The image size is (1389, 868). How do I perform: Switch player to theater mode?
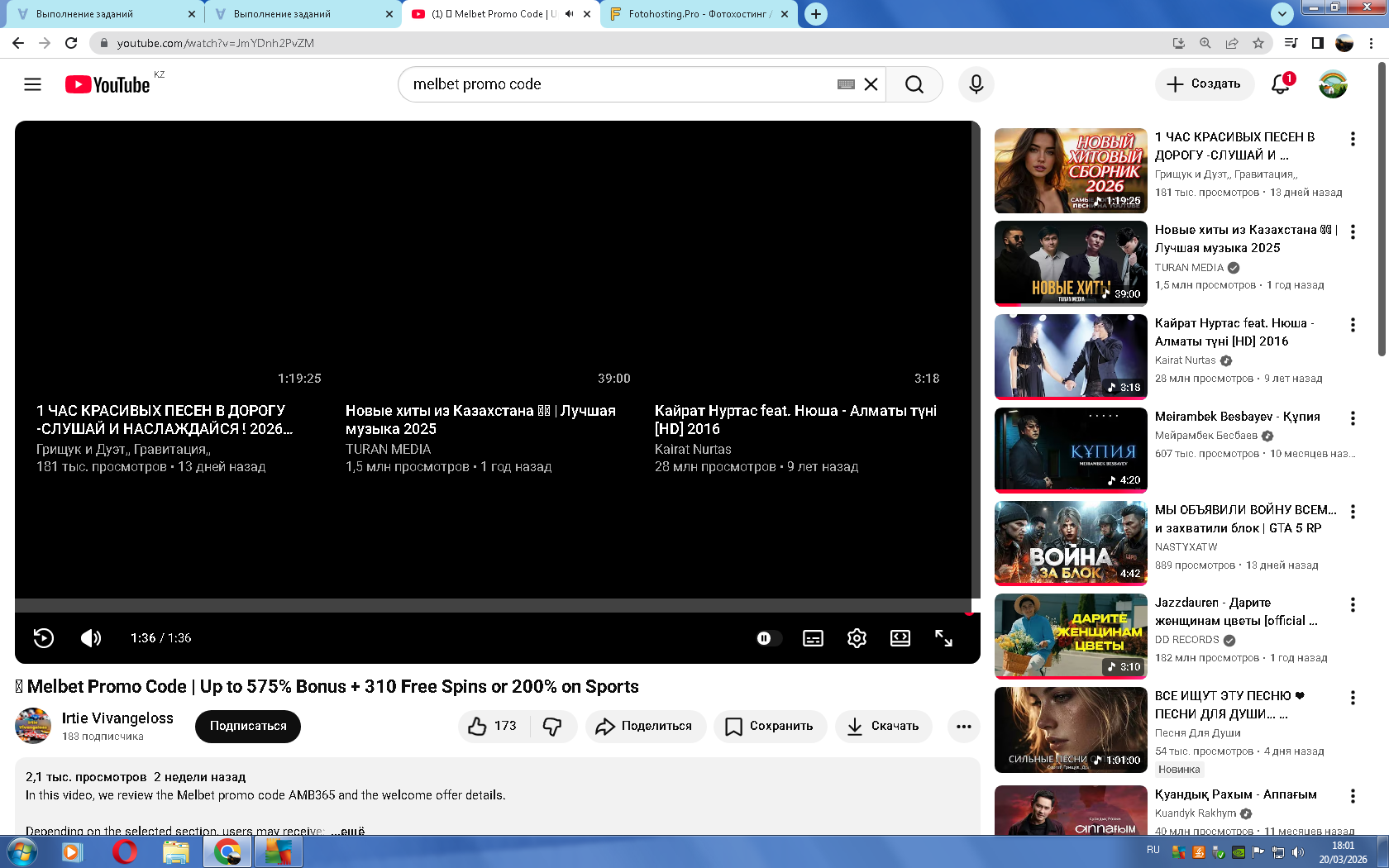point(900,638)
